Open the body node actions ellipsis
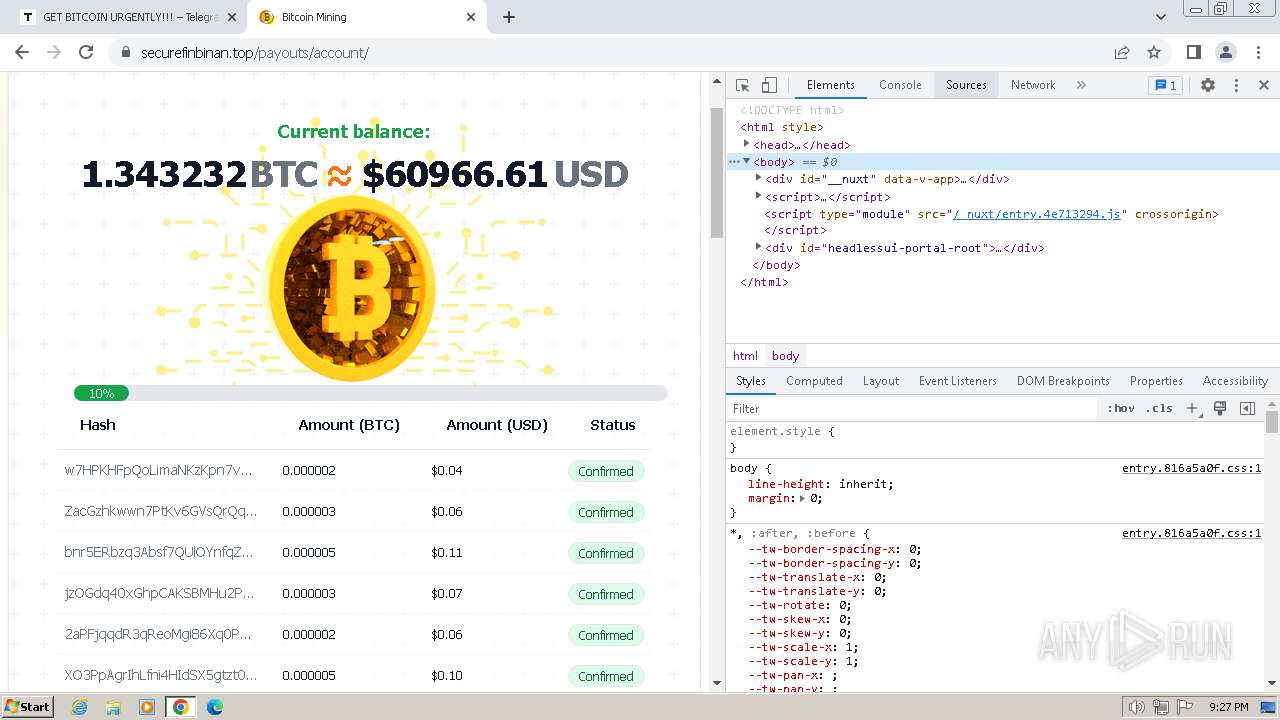1280x720 pixels. 733,161
